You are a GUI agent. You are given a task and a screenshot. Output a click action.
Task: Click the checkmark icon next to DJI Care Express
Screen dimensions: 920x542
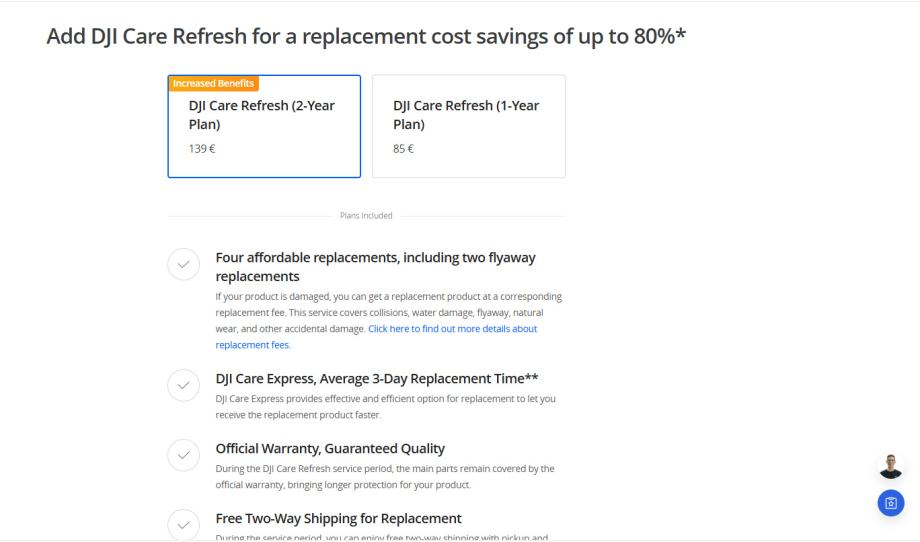click(x=182, y=386)
